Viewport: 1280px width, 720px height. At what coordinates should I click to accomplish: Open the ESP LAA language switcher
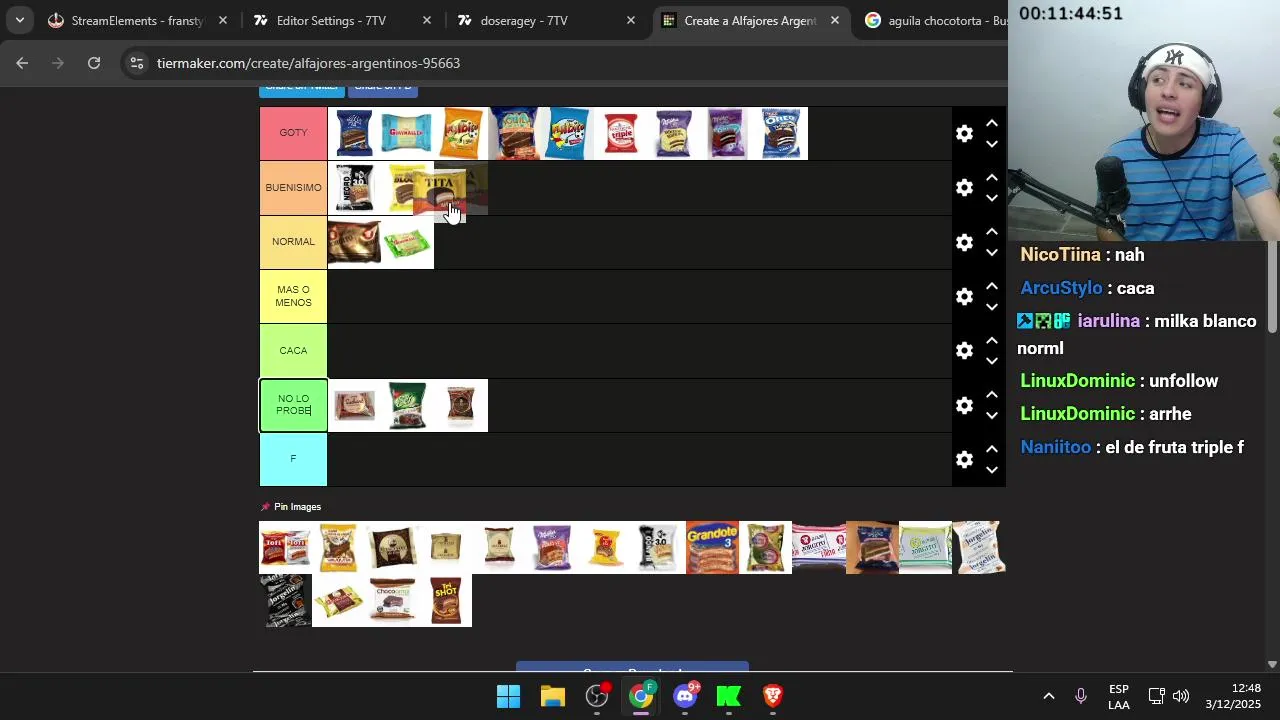1119,697
